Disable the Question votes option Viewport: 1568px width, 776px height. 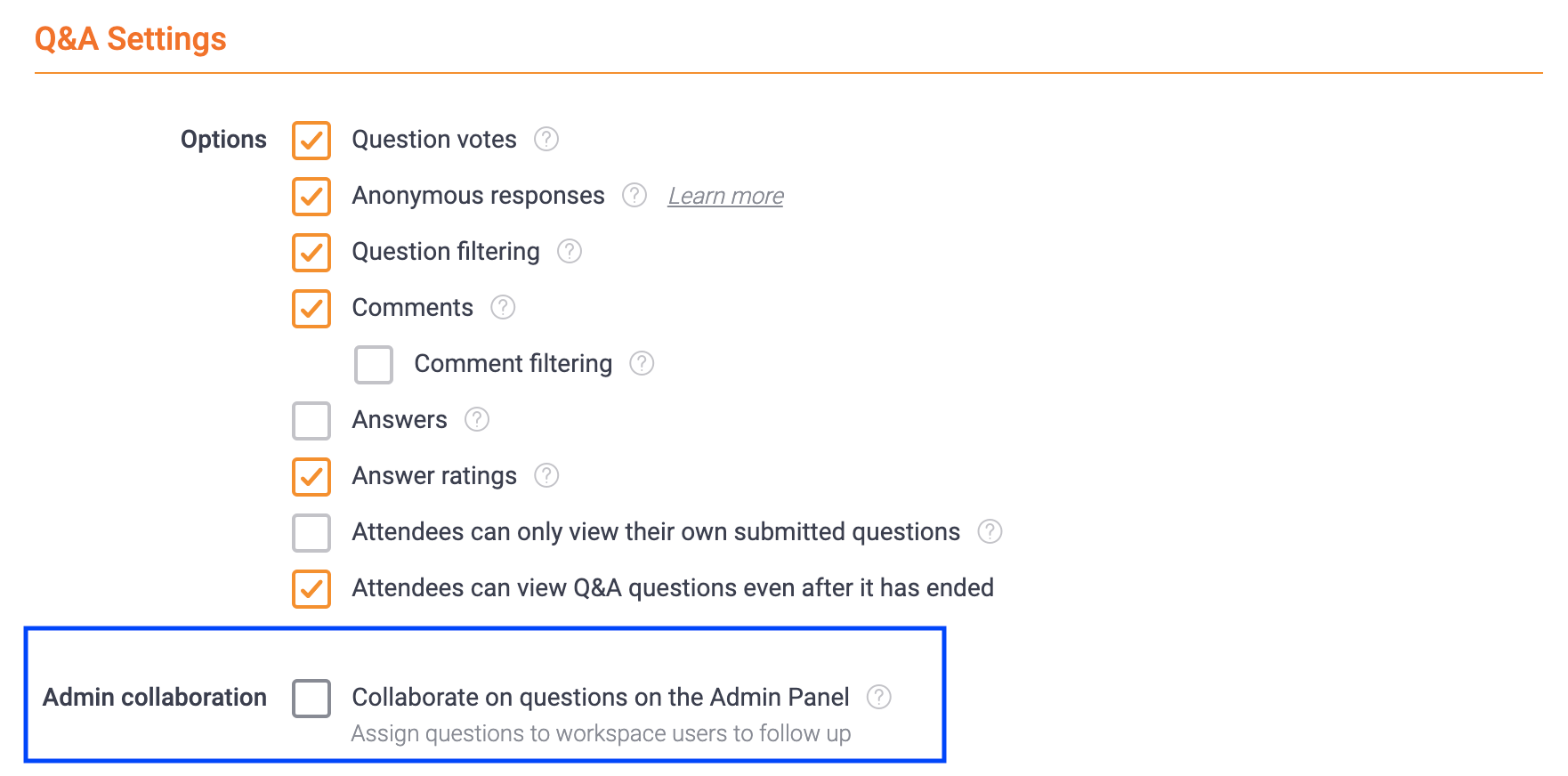(x=311, y=140)
